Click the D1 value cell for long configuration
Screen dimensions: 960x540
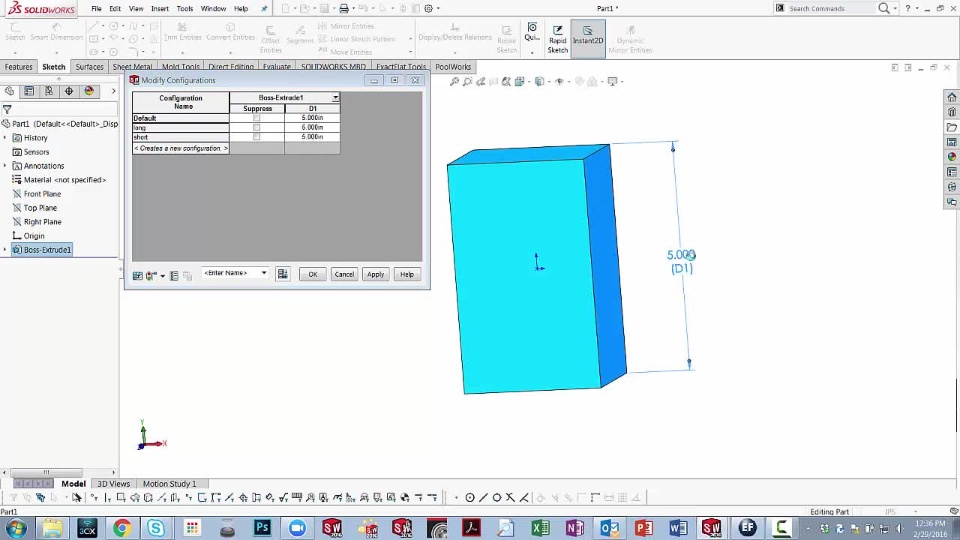coord(312,127)
